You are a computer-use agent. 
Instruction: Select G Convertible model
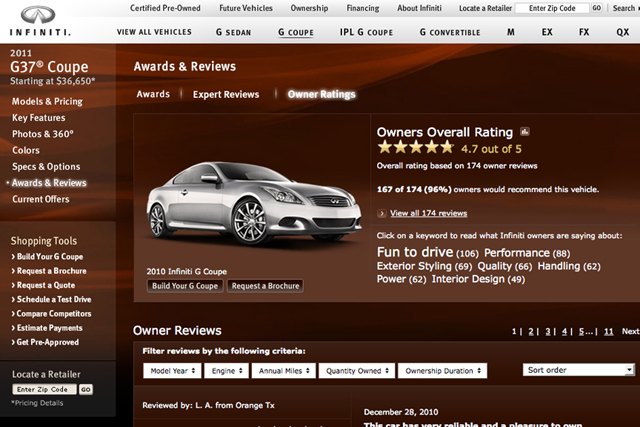coord(450,32)
